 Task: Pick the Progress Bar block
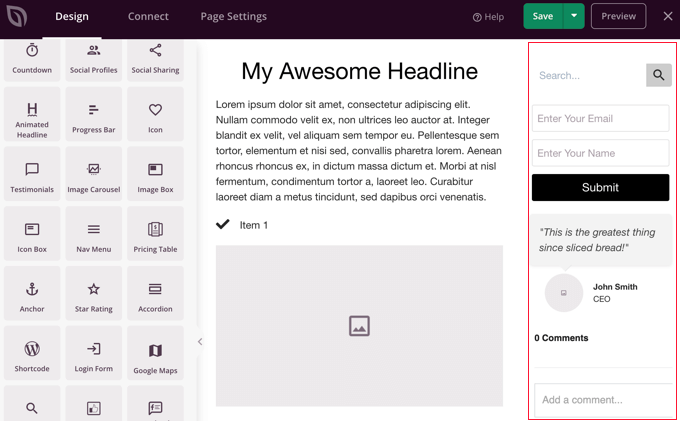coord(93,117)
